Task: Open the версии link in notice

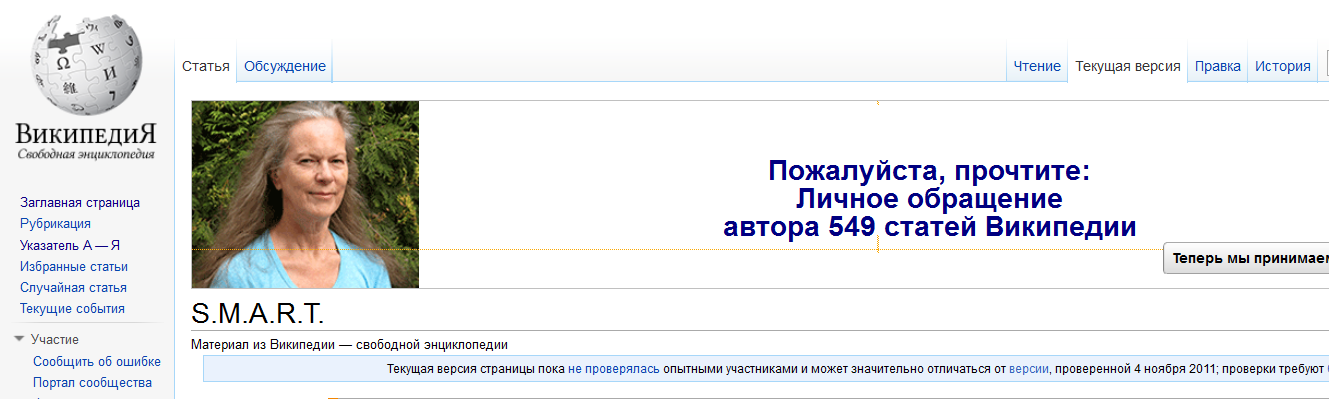Action: click(1029, 369)
